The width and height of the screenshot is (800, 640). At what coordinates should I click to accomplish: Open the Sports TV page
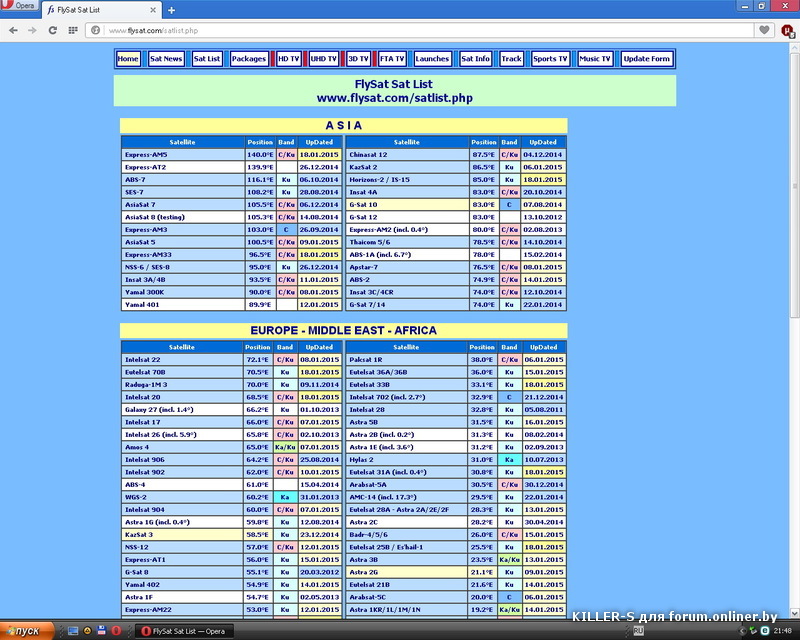point(551,59)
